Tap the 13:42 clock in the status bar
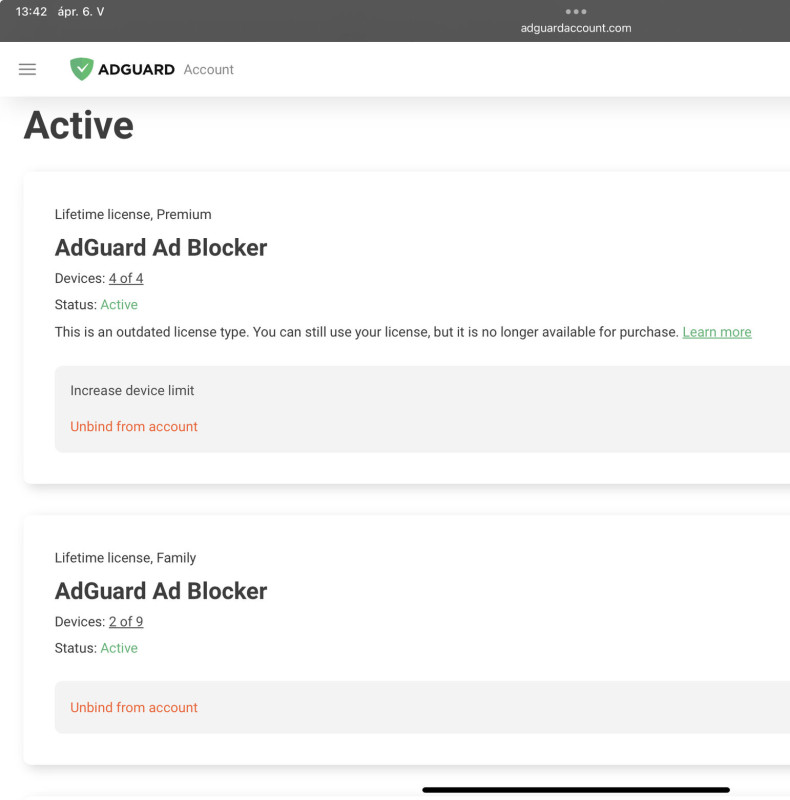Viewport: 790px width, 800px height. tap(32, 12)
